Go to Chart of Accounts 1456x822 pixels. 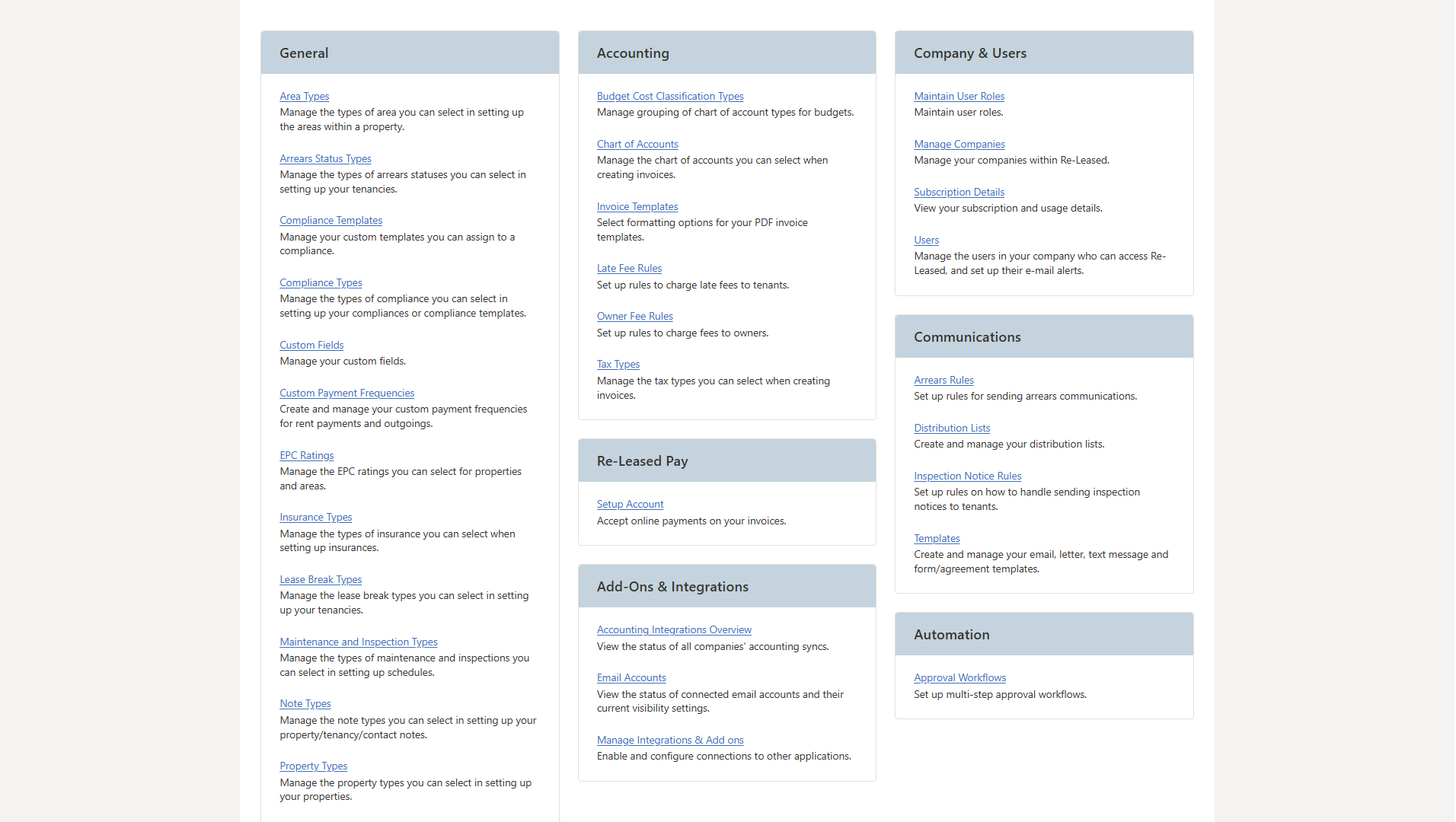click(x=637, y=144)
